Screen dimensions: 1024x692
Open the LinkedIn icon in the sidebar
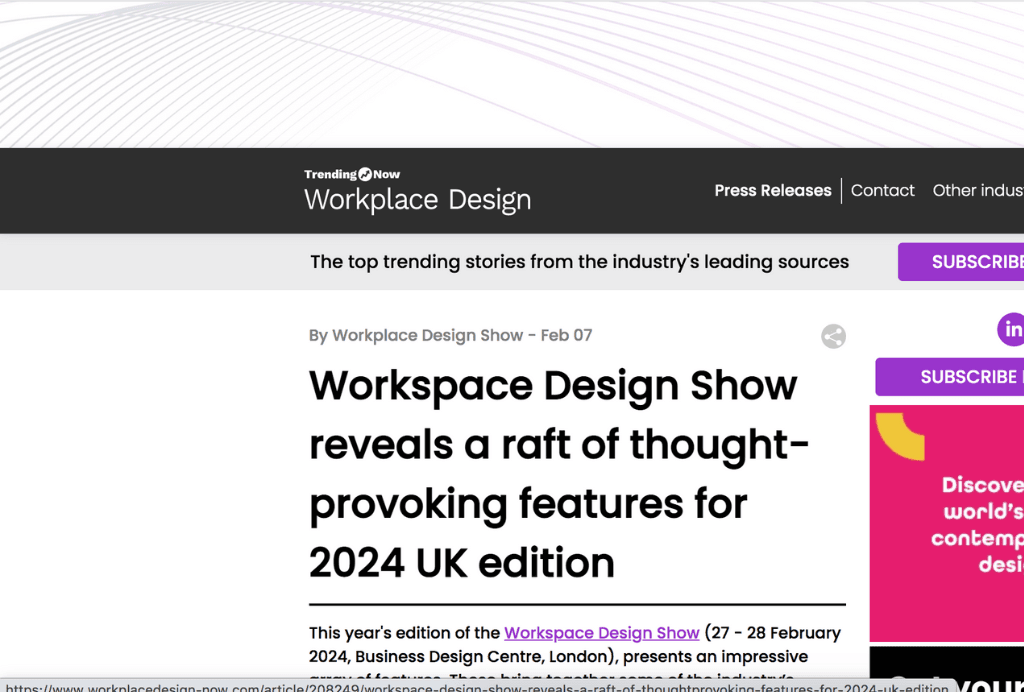[x=1011, y=329]
